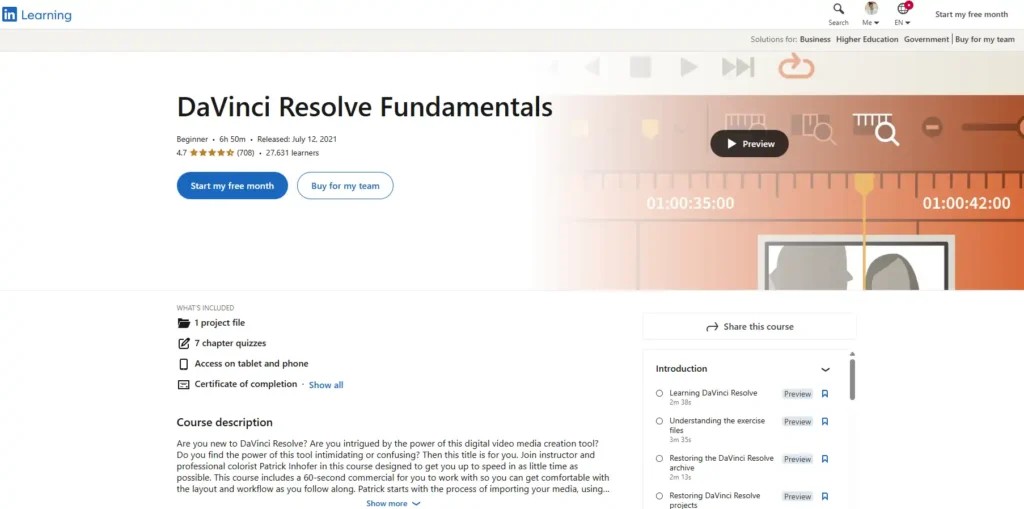Open Restoring DaVinci Resolve projects lesson title
This screenshot has height=509, width=1024.
714,501
